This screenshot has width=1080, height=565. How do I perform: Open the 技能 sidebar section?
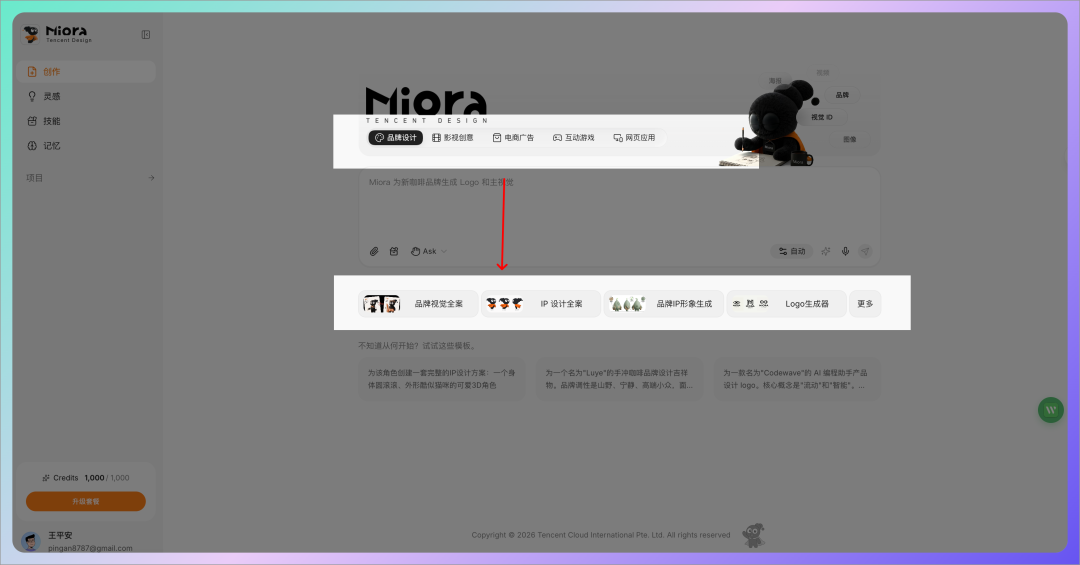pyautogui.click(x=86, y=121)
